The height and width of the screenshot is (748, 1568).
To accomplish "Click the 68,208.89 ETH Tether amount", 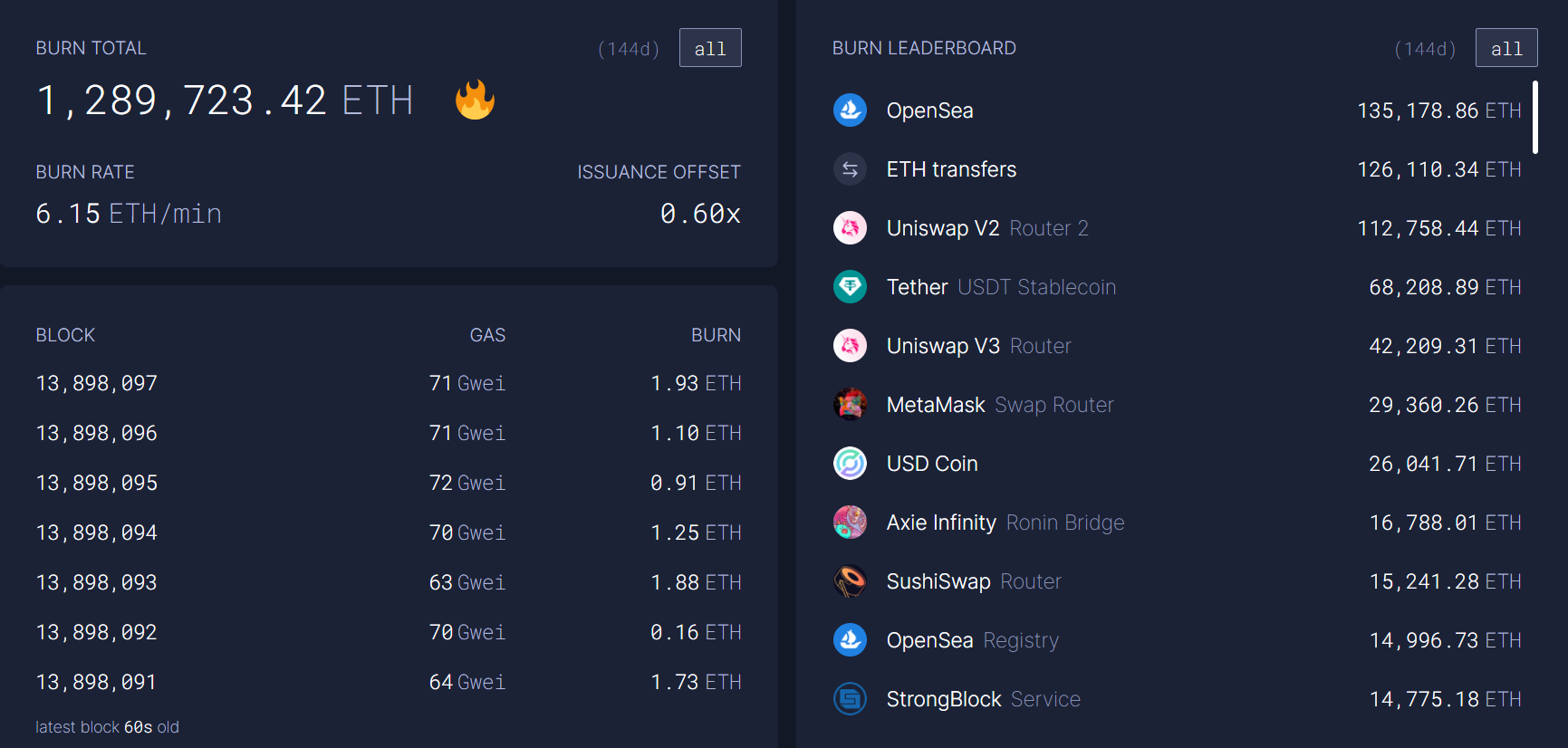I will pyautogui.click(x=1445, y=287).
